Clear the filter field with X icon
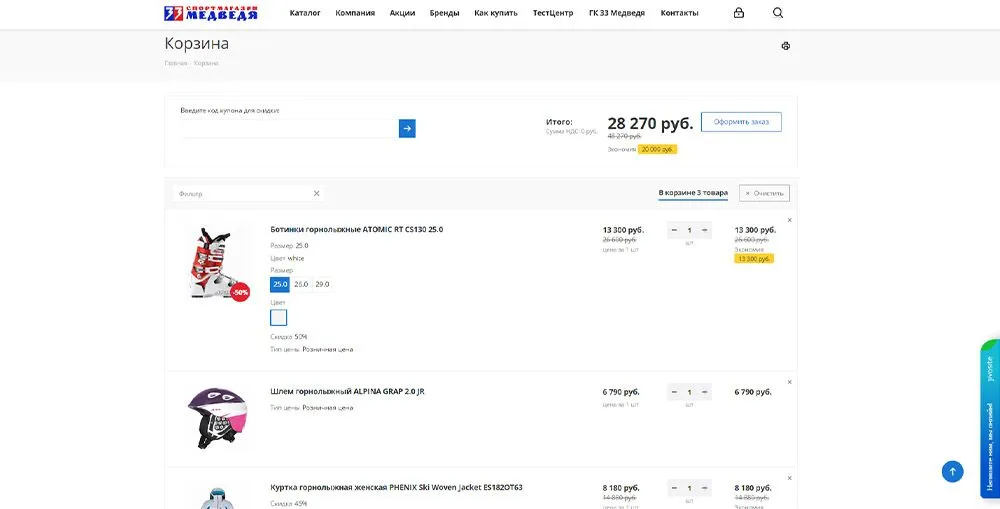This screenshot has height=509, width=1000. click(317, 194)
